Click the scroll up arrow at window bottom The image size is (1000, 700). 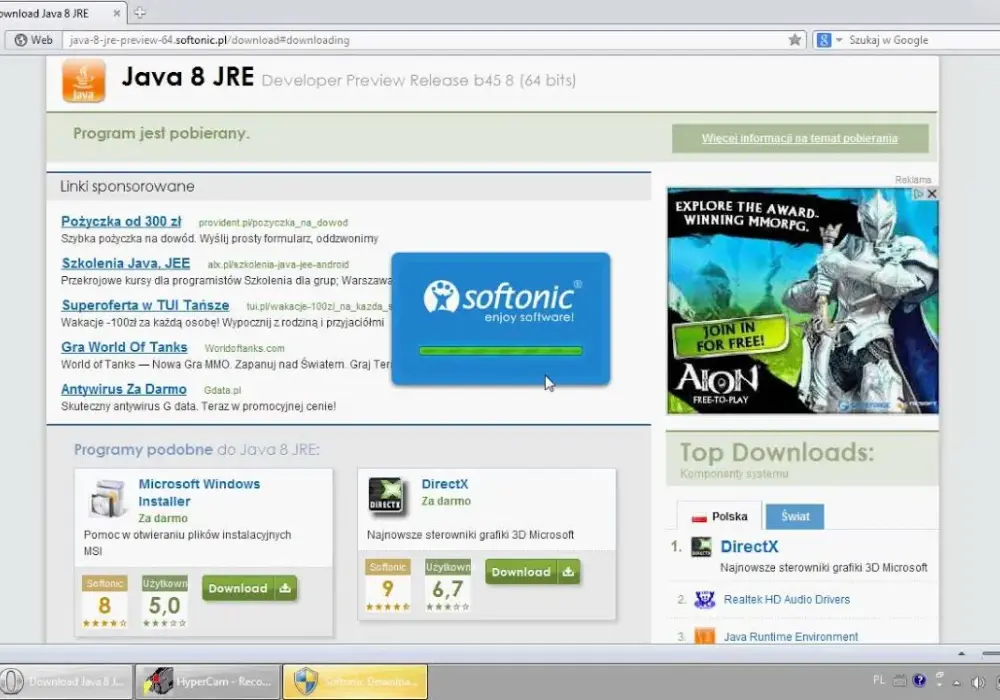click(961, 653)
